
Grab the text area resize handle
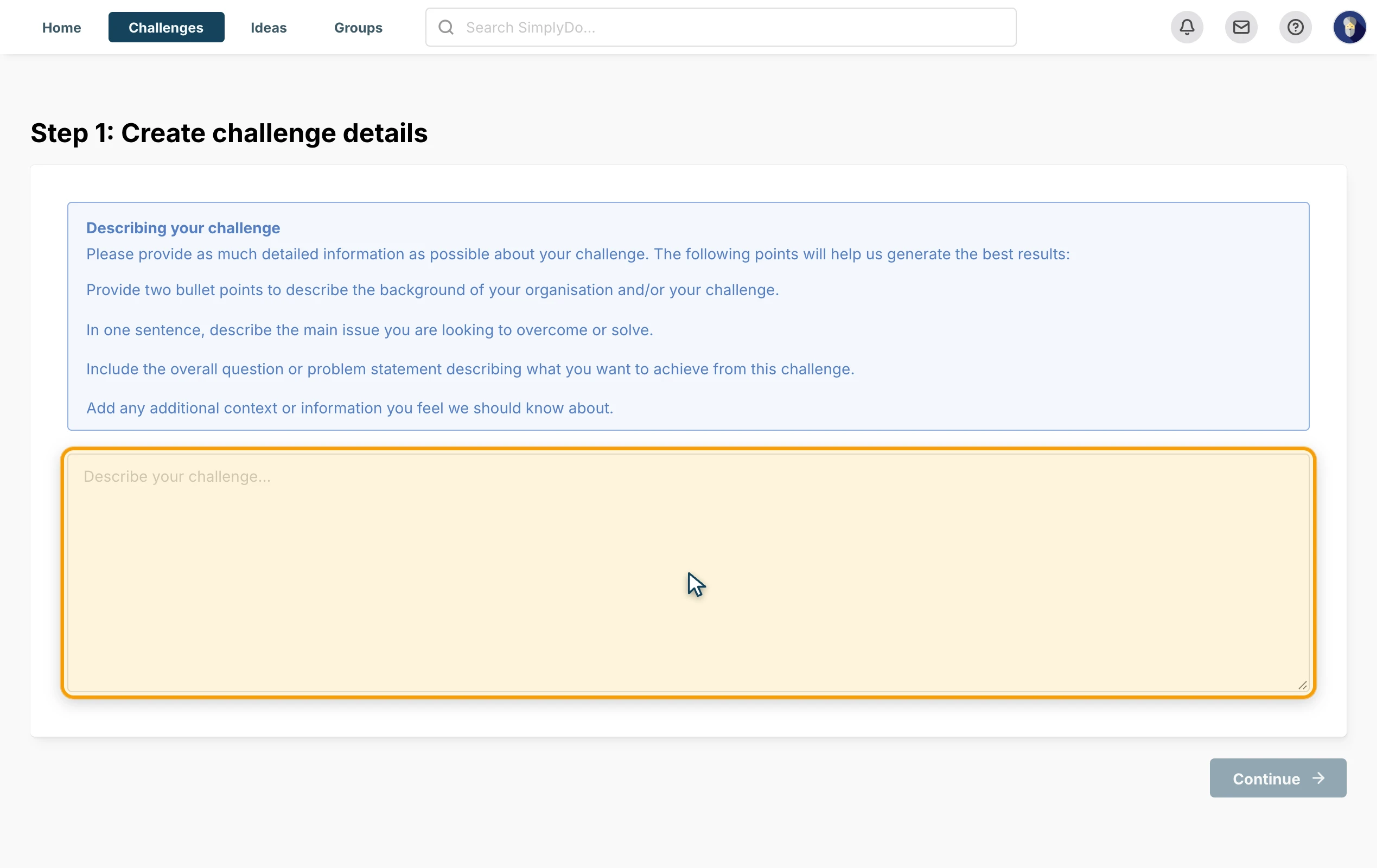coord(1302,685)
